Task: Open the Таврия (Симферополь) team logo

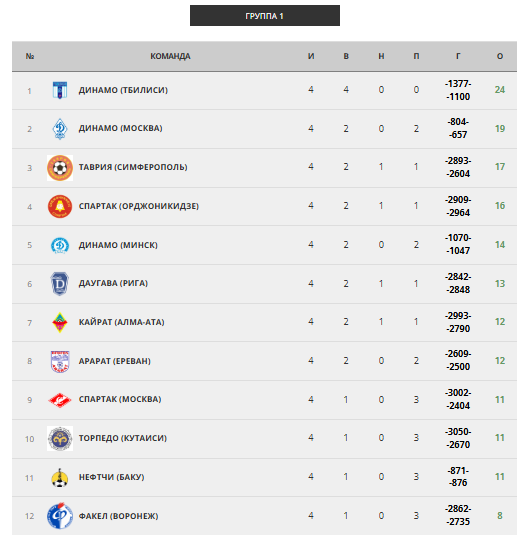Action: click(60, 168)
